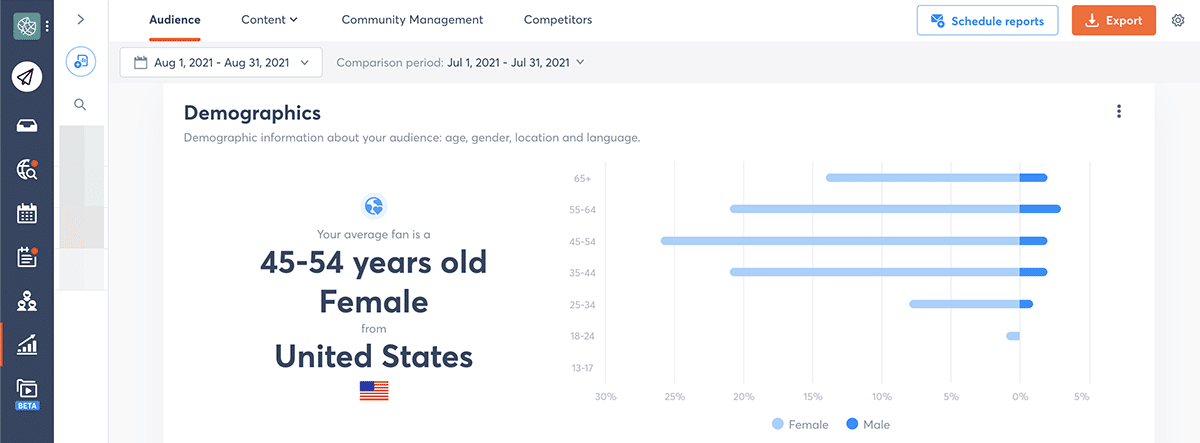
Task: Toggle the Male series in chart legend
Action: (x=867, y=424)
